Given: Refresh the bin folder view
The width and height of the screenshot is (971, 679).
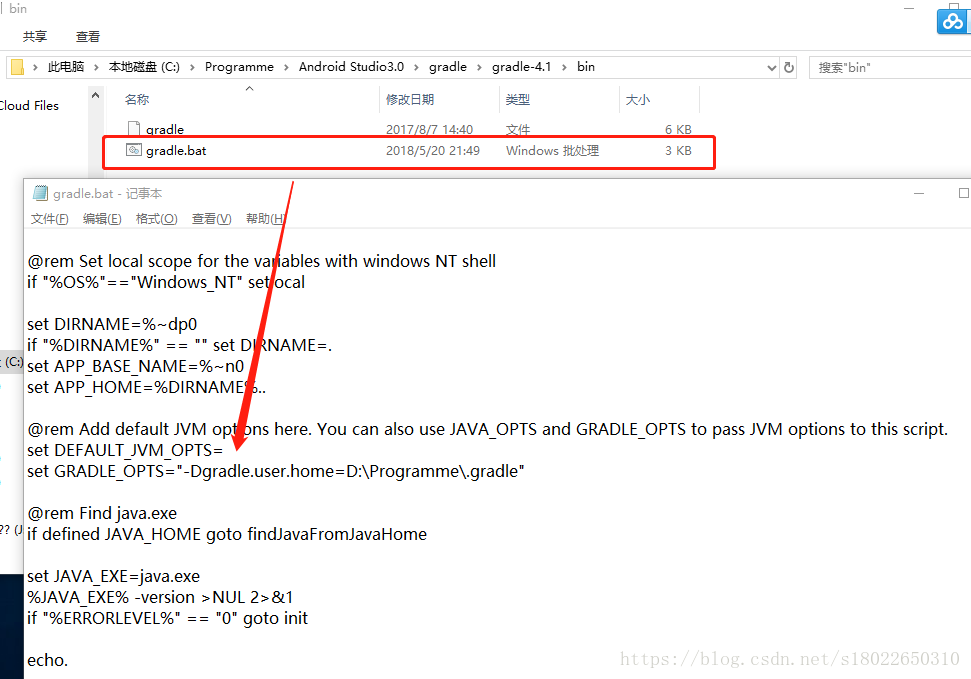Looking at the screenshot, I should [789, 67].
